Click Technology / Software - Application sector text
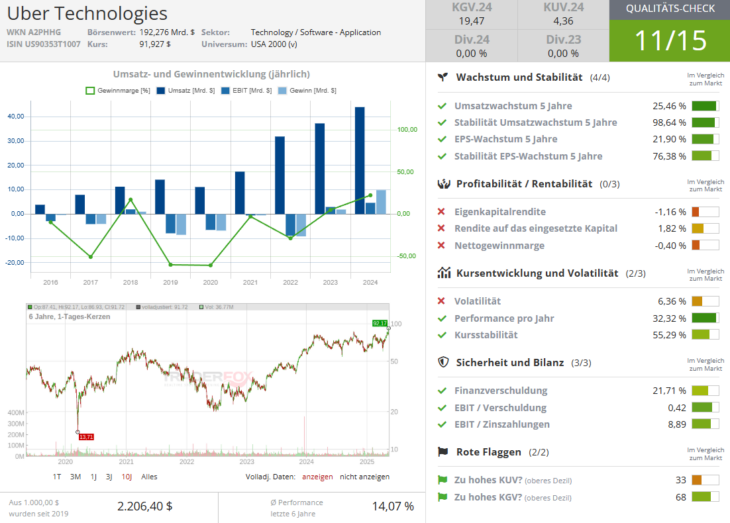 click(x=316, y=32)
